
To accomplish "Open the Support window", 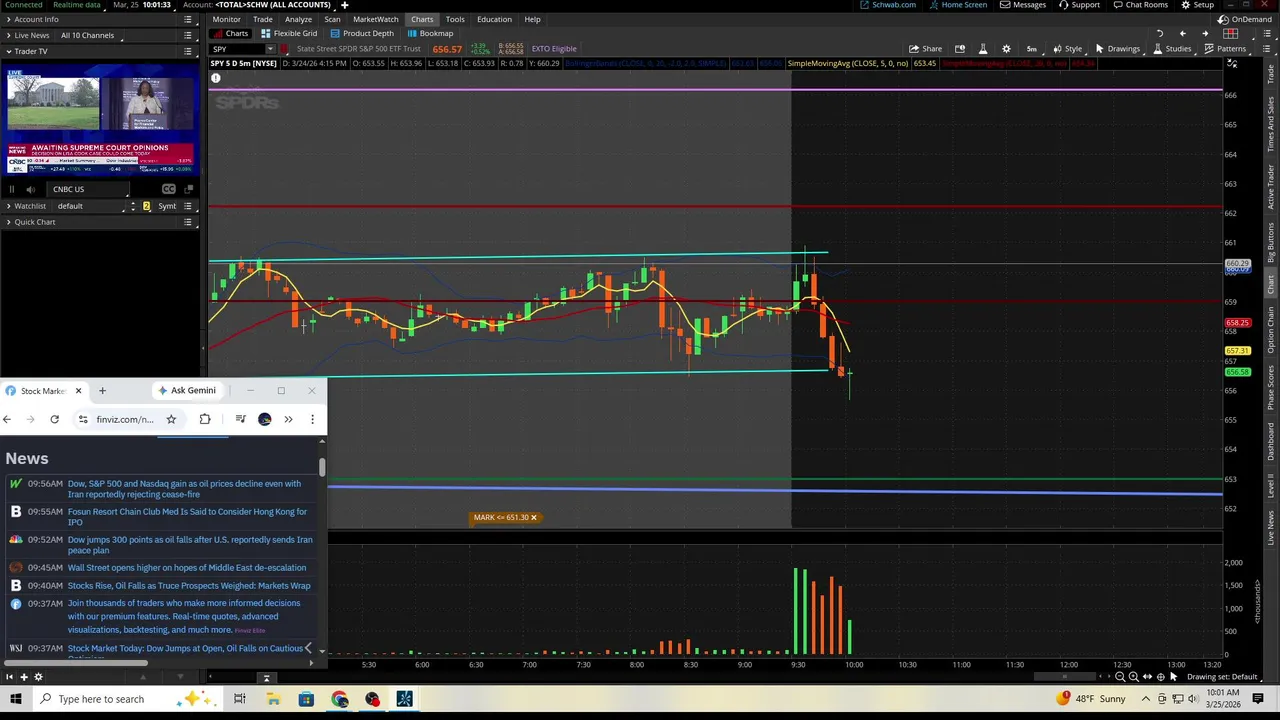I will point(1079,5).
